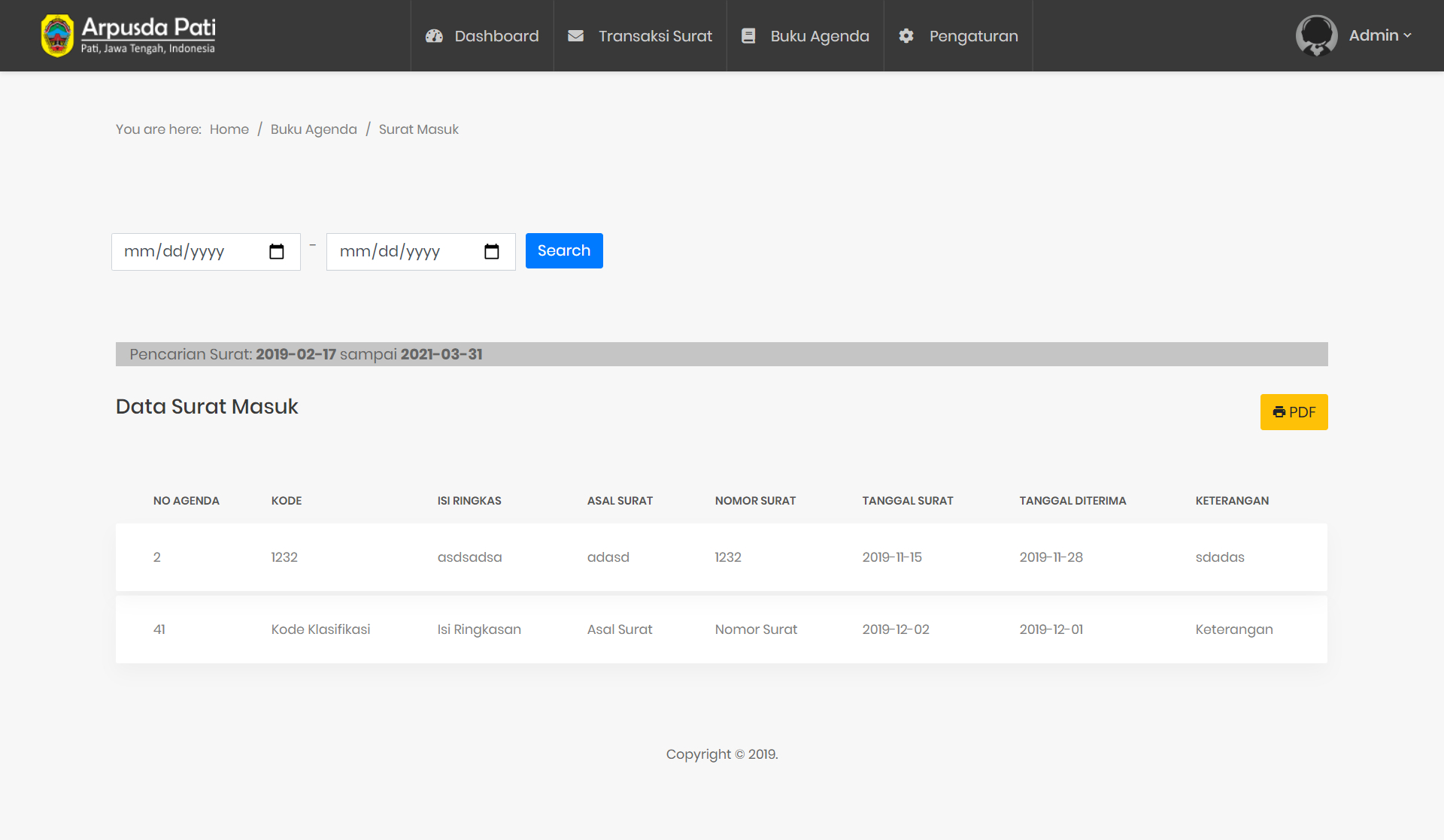1444x840 pixels.
Task: Go to Dashboard from navigation bar
Action: 496,36
